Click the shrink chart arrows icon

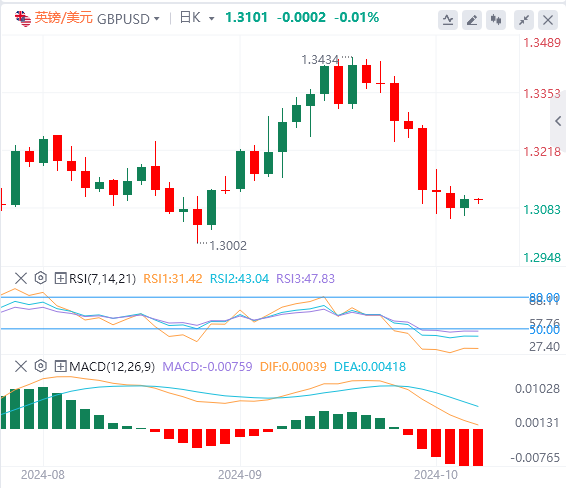[524, 20]
